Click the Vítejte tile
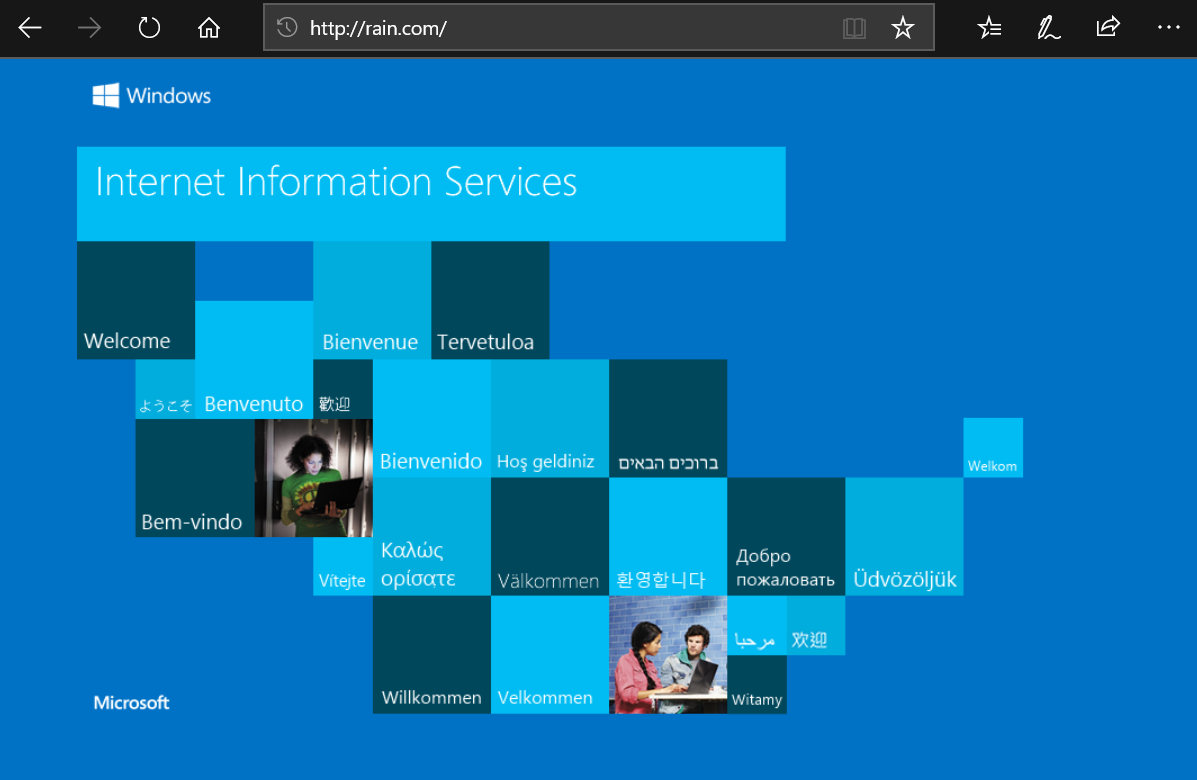 343,566
